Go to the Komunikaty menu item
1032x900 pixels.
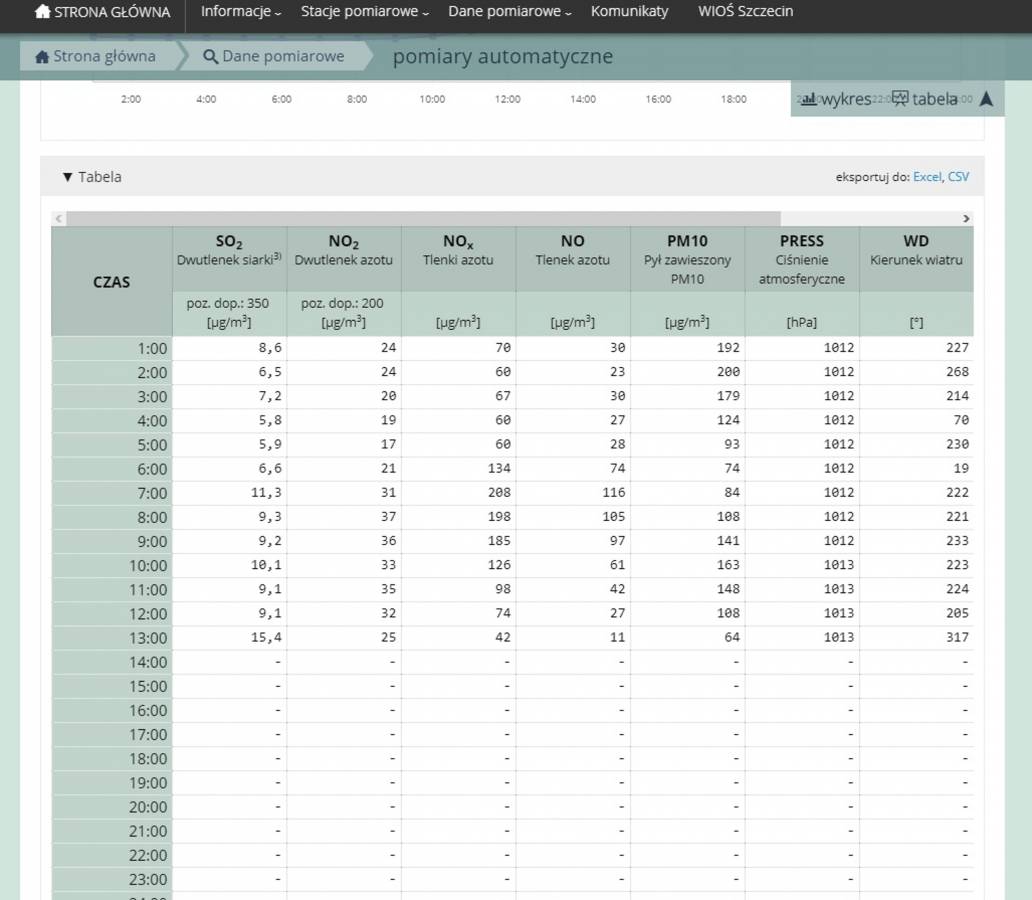pos(629,12)
